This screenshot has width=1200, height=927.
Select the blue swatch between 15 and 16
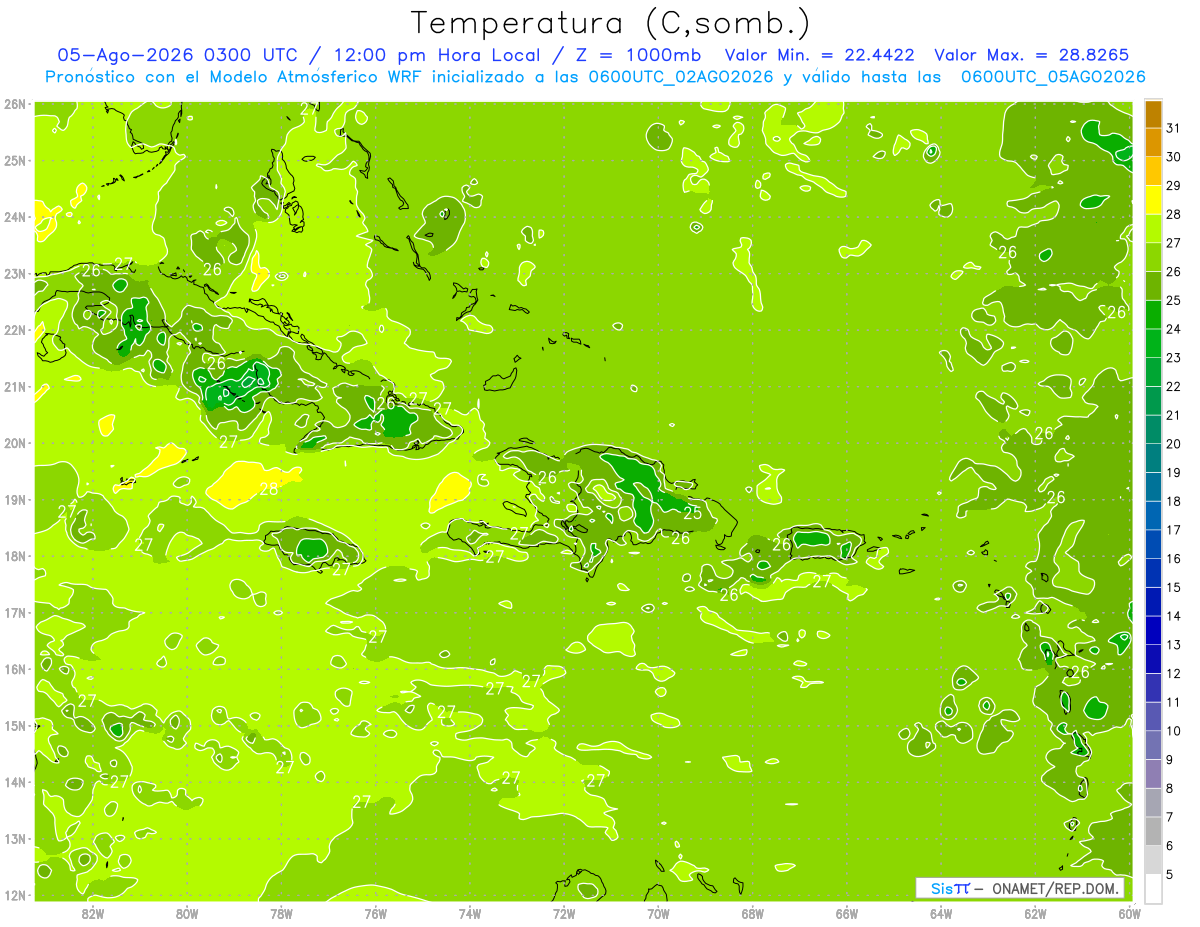[1153, 573]
